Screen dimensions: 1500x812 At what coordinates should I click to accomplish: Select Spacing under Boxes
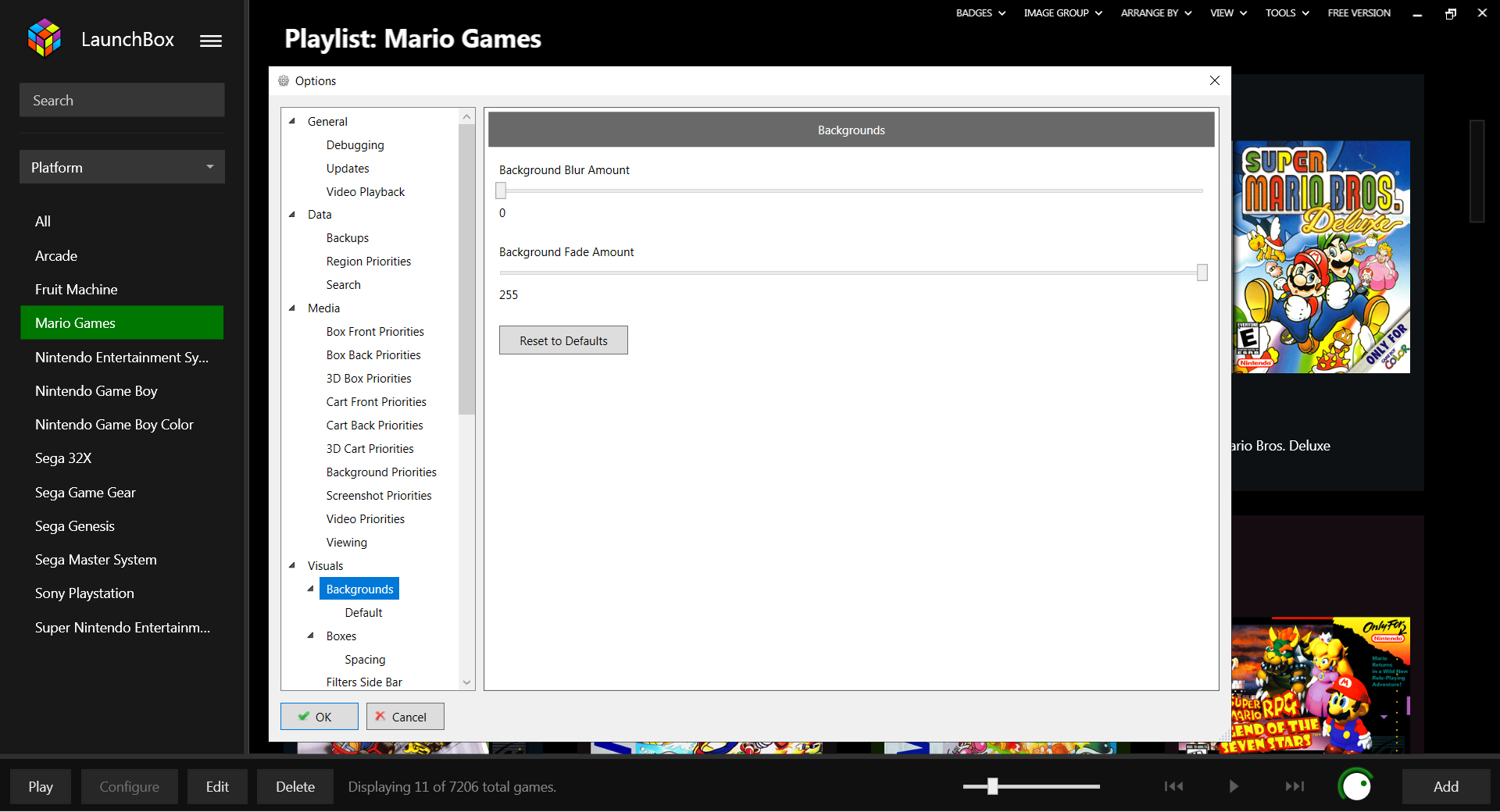(x=365, y=659)
